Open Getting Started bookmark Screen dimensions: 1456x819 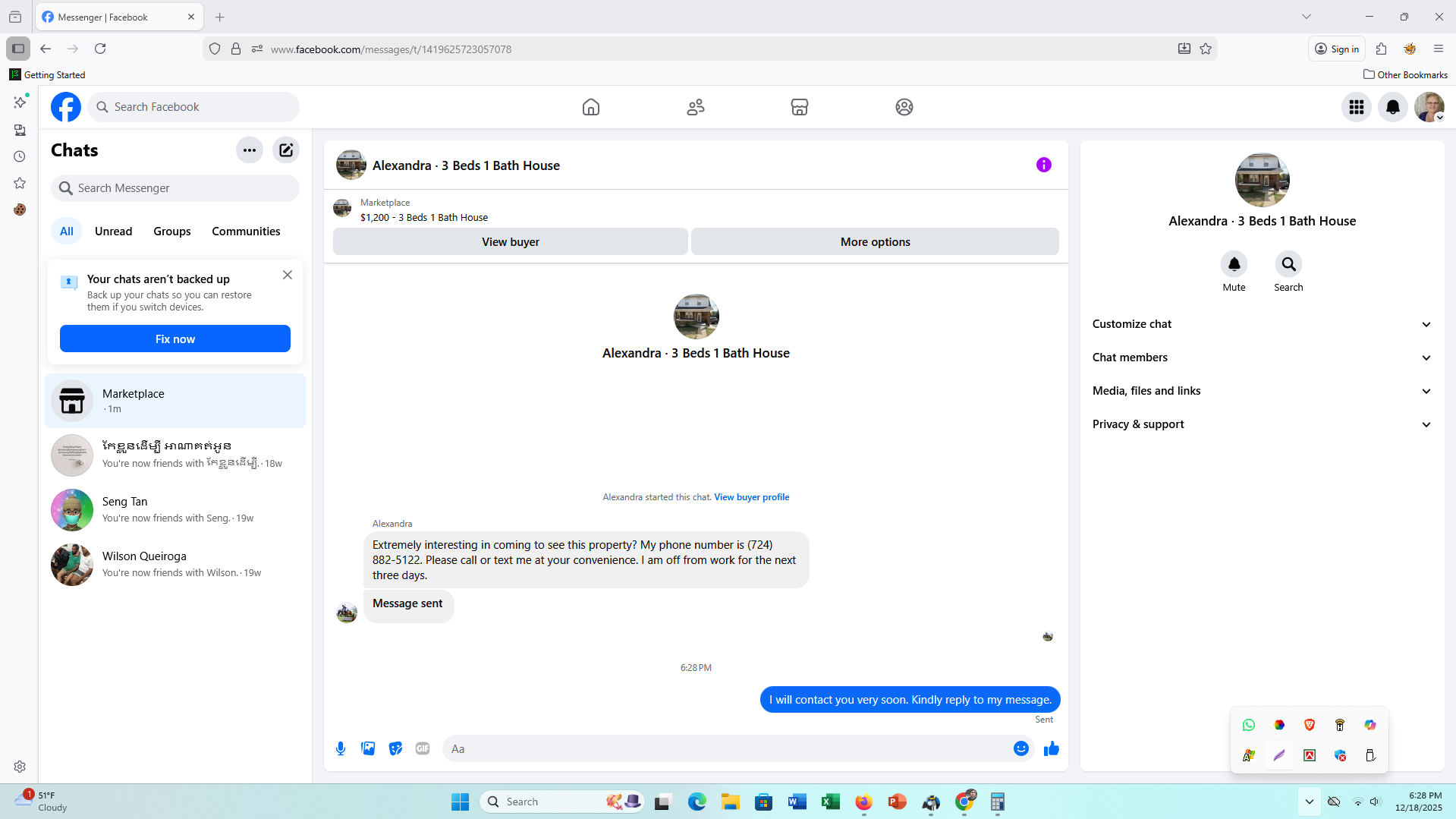48,74
